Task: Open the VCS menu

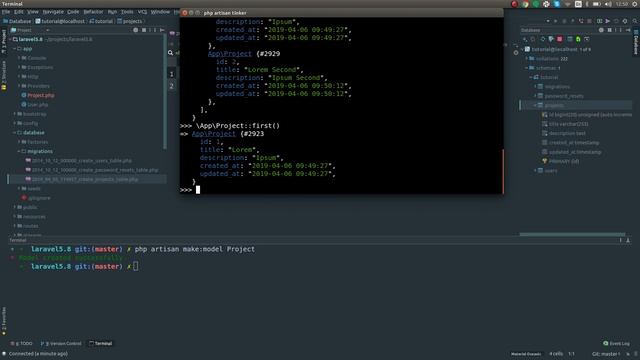Action: (x=142, y=12)
